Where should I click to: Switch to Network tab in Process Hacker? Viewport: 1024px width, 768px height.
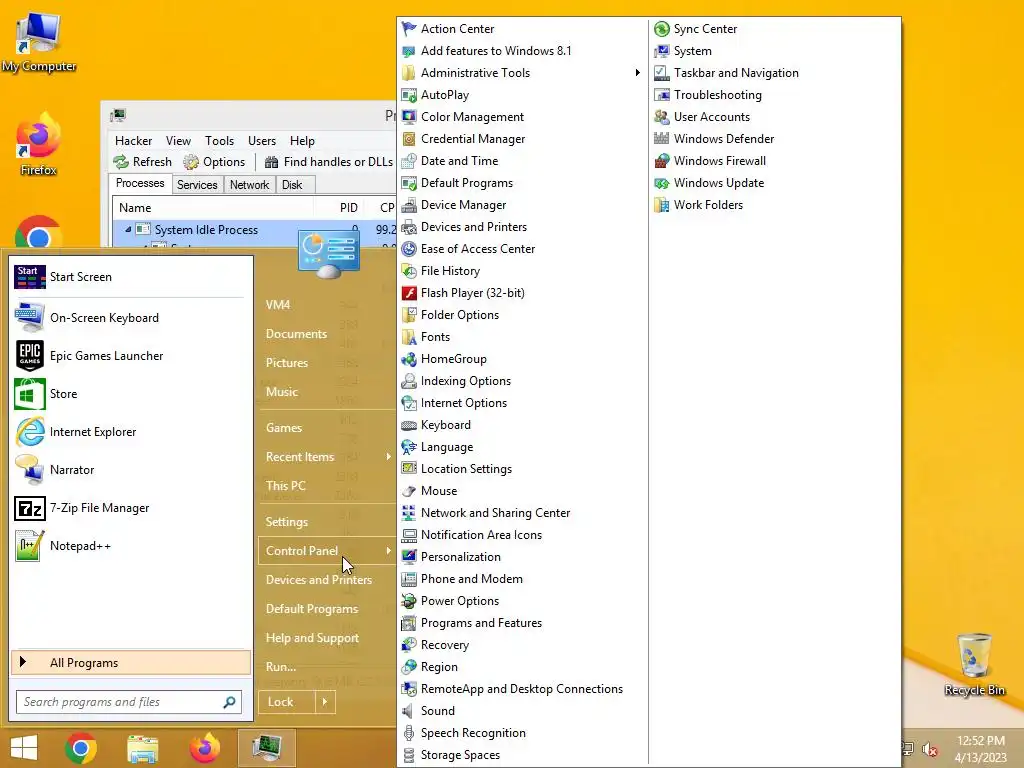[x=249, y=185]
